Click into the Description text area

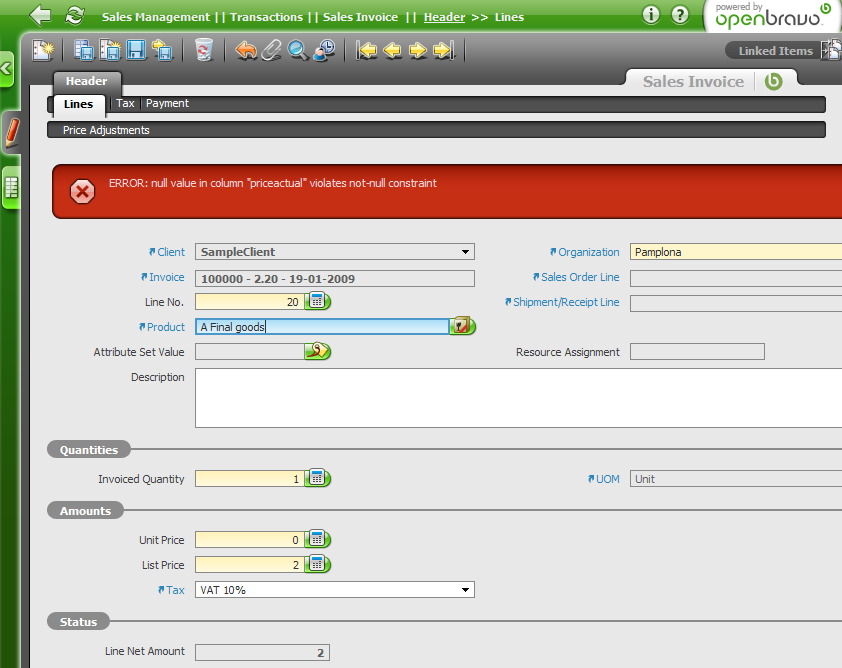pyautogui.click(x=515, y=397)
